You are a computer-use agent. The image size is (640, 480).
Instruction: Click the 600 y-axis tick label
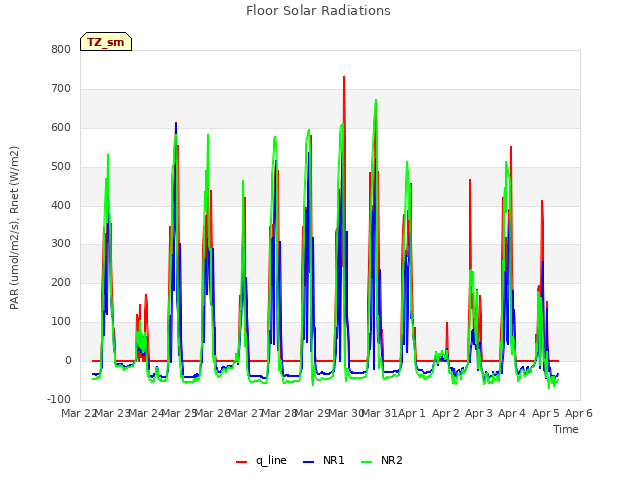(61, 127)
